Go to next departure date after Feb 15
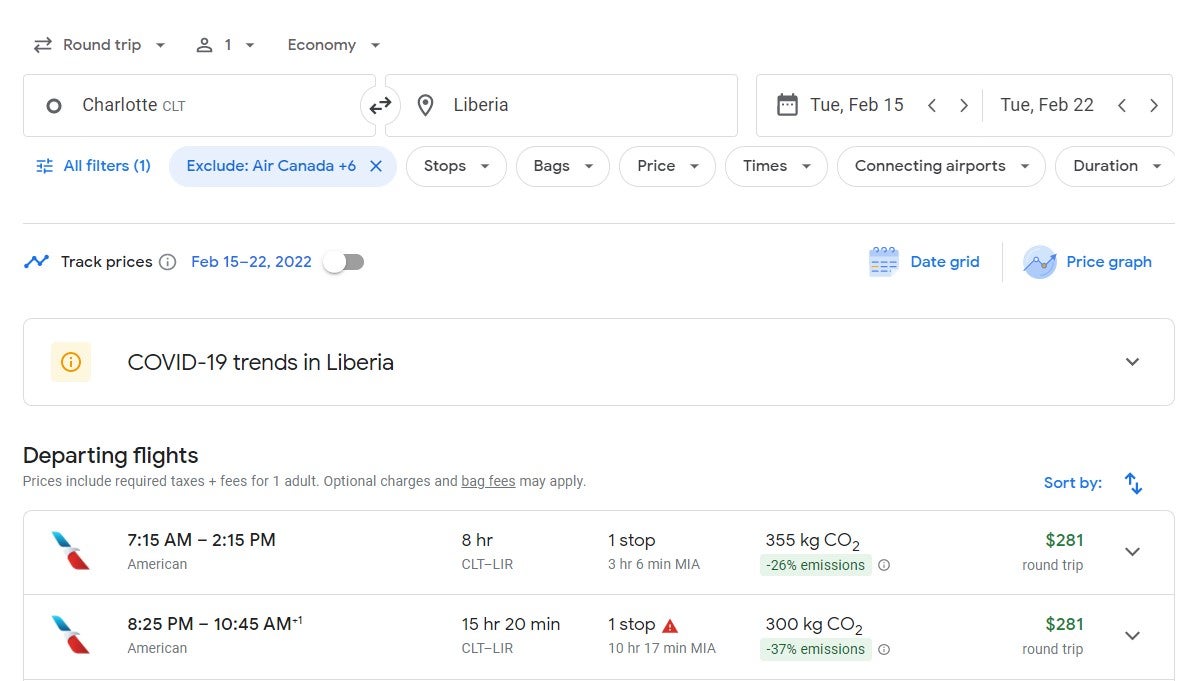 964,105
